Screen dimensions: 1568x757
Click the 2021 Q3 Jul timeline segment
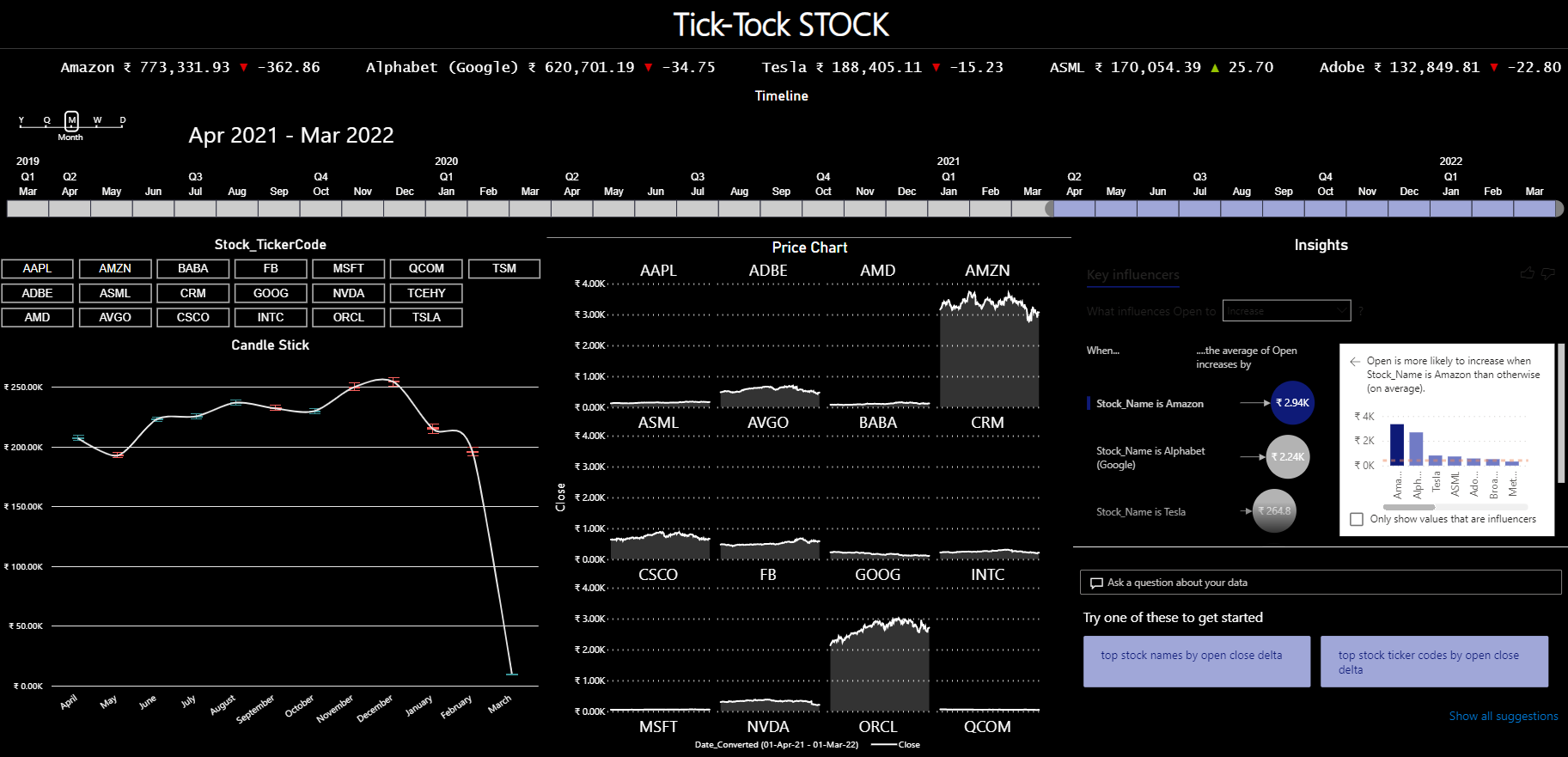tap(1200, 209)
